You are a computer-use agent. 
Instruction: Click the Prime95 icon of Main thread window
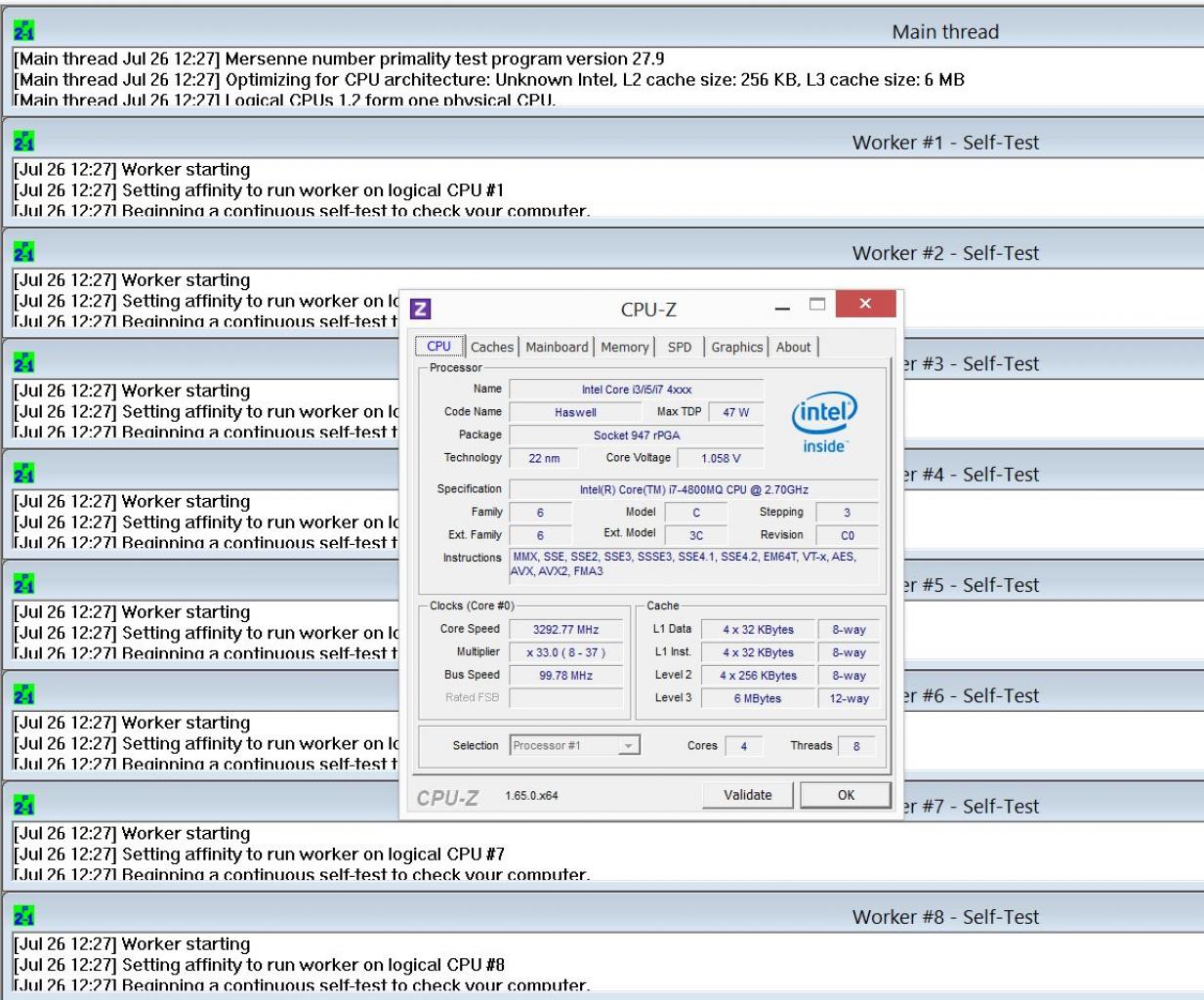pyautogui.click(x=24, y=31)
